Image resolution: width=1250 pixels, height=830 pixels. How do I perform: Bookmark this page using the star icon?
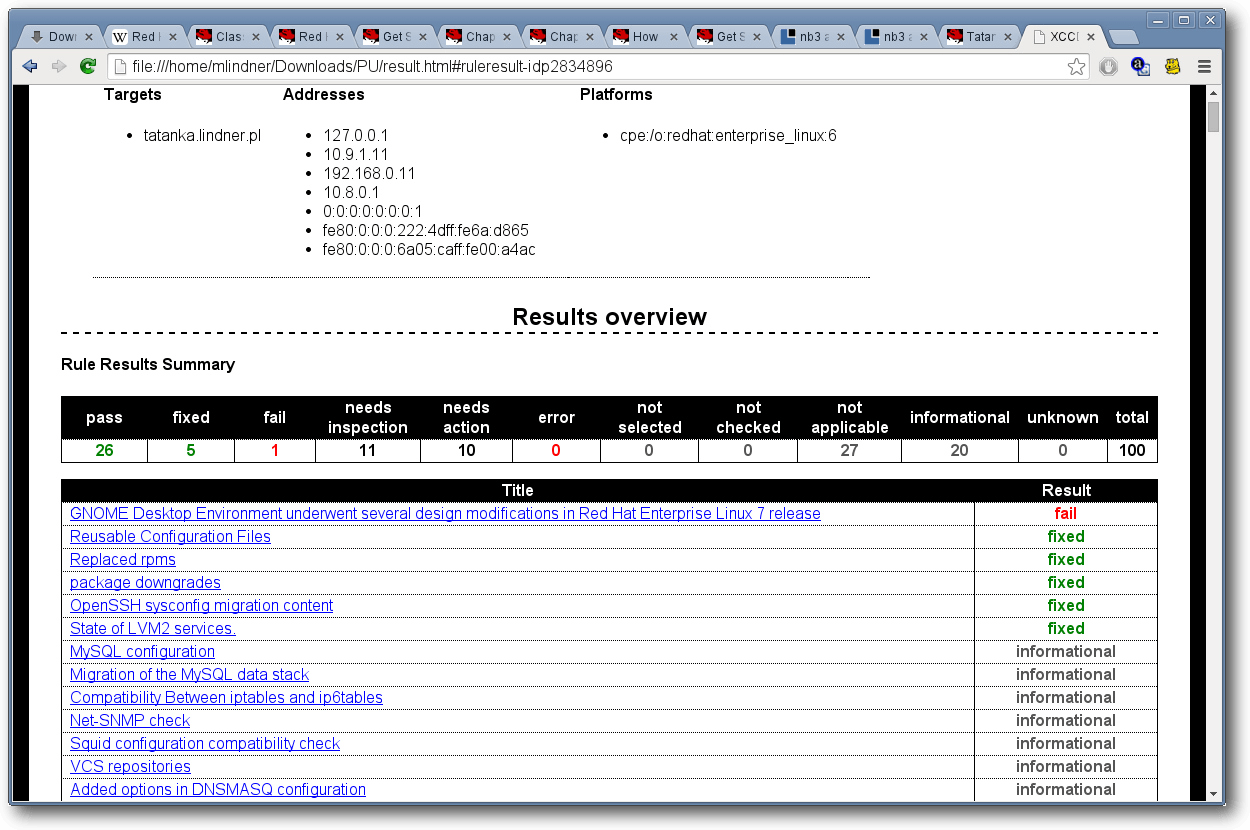(x=1076, y=67)
